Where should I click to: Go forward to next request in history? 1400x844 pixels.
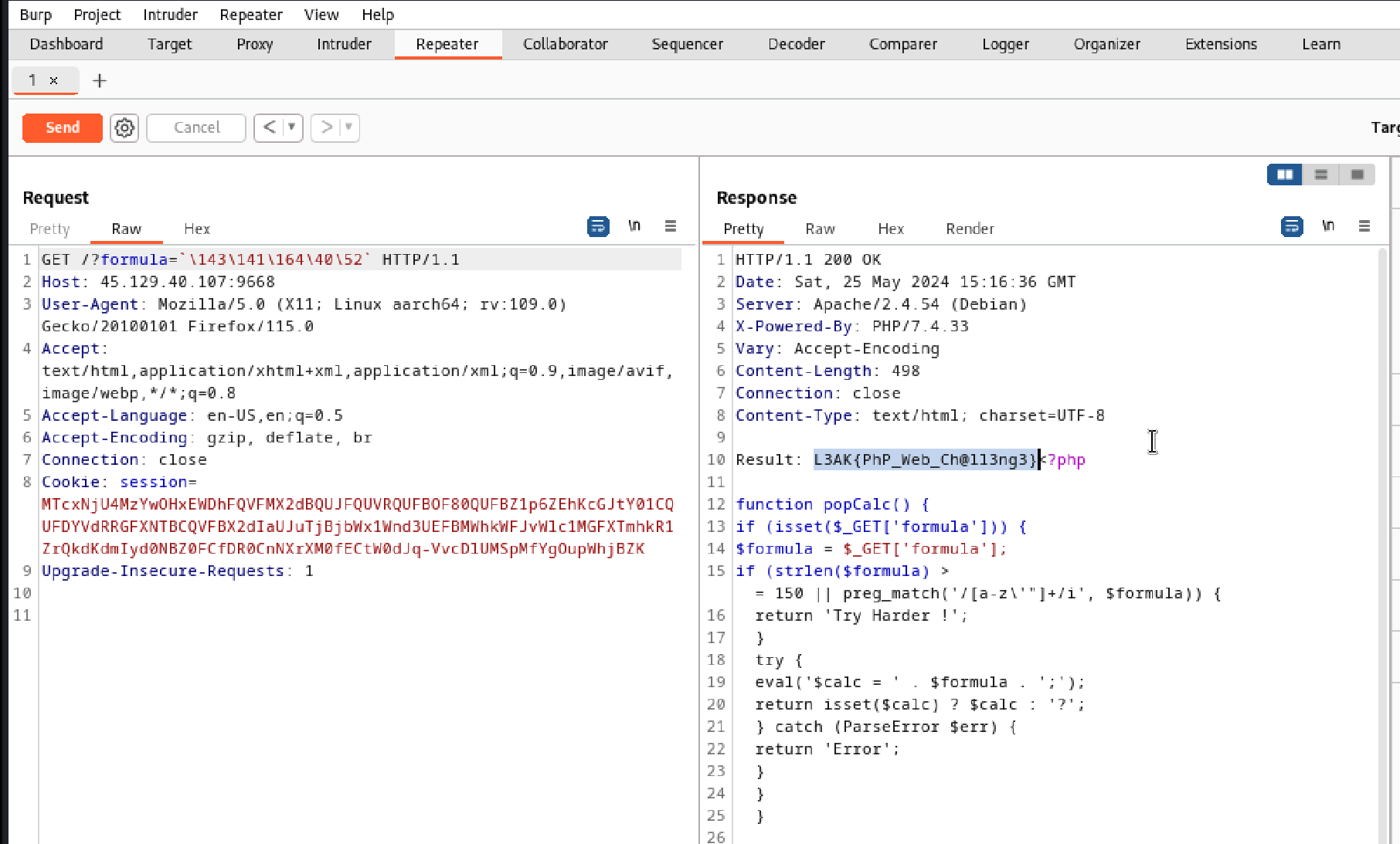pyautogui.click(x=327, y=127)
